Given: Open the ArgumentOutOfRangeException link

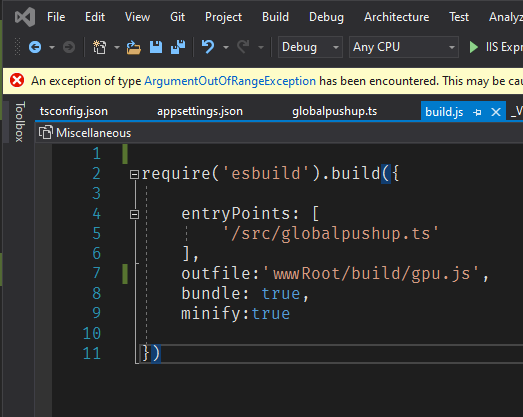Looking at the screenshot, I should (230, 81).
